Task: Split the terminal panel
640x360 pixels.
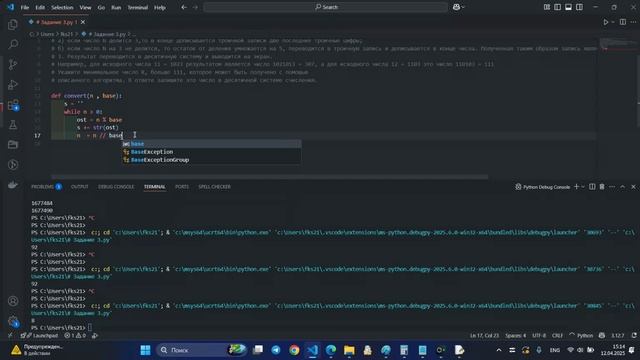Action: click(x=592, y=187)
